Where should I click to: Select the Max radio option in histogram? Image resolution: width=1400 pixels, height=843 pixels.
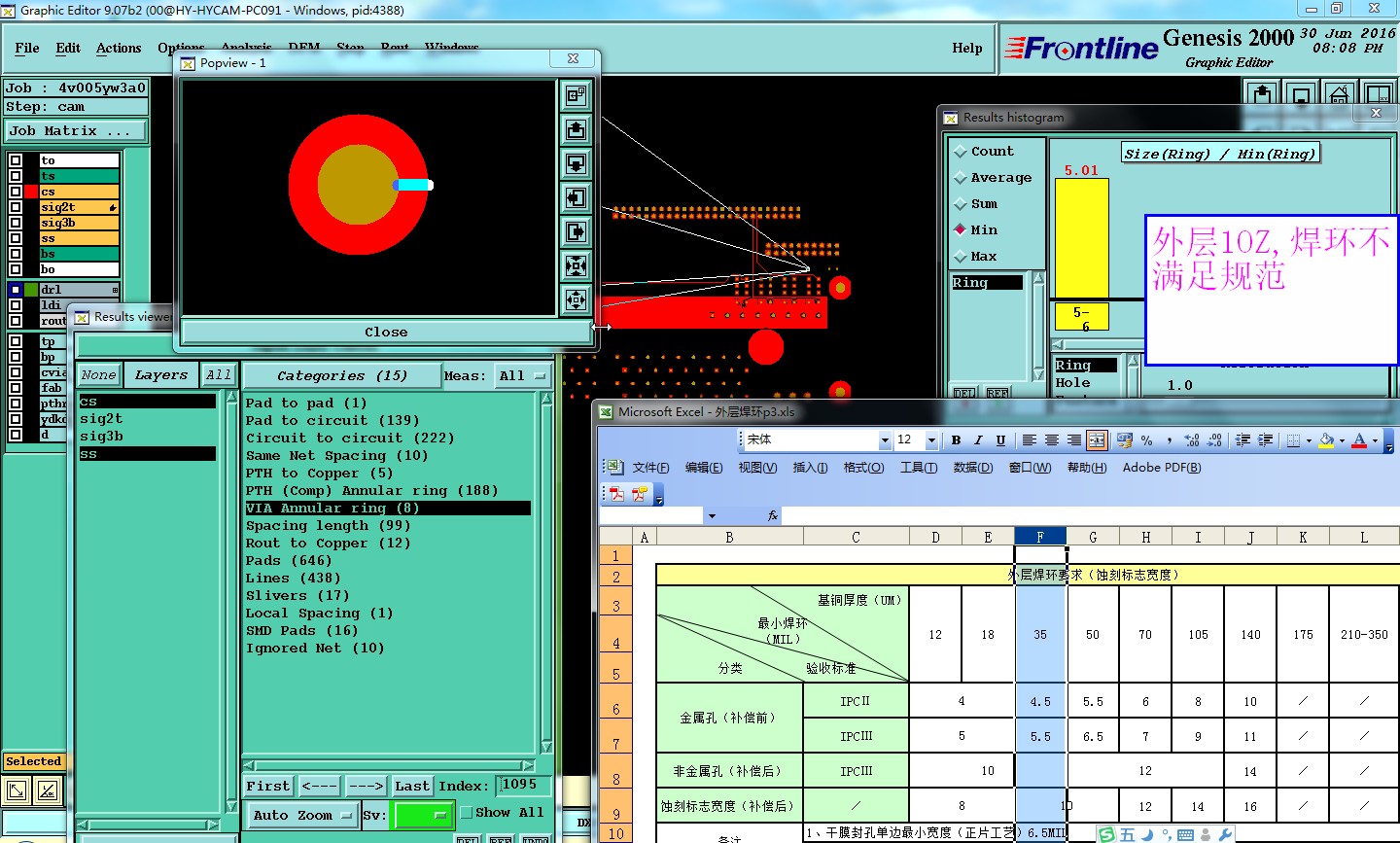[961, 257]
